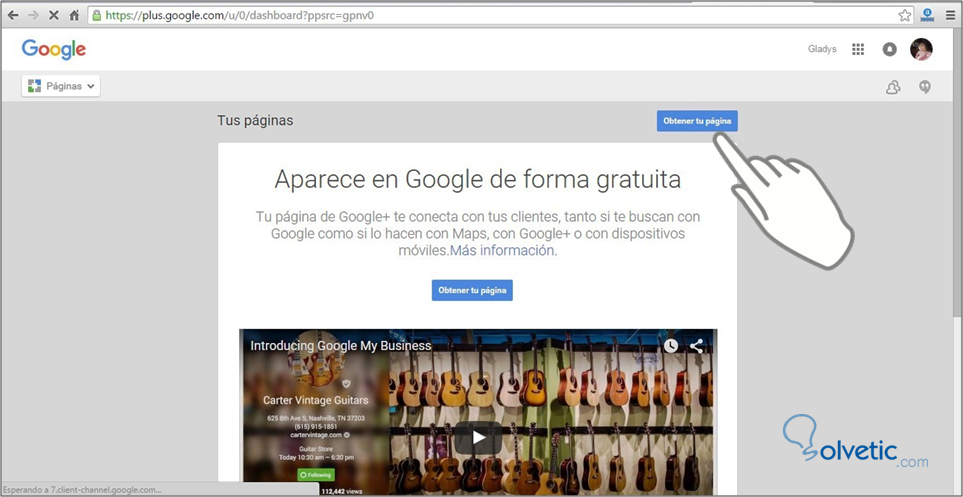Click the browser forward arrow
Image resolution: width=963 pixels, height=497 pixels.
33,15
